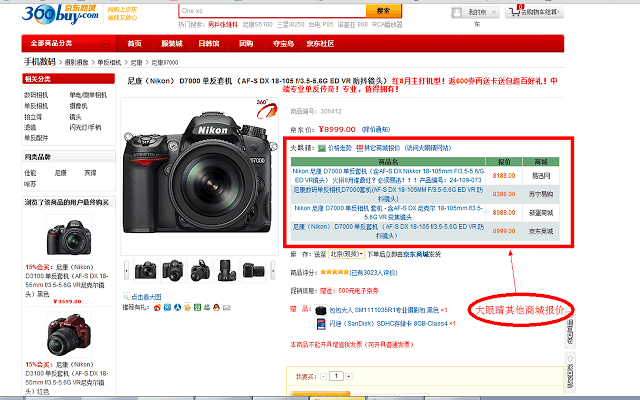This screenshot has height=400, width=640.
Task: Click the magnifier 点击看大图 link
Action: (142, 297)
